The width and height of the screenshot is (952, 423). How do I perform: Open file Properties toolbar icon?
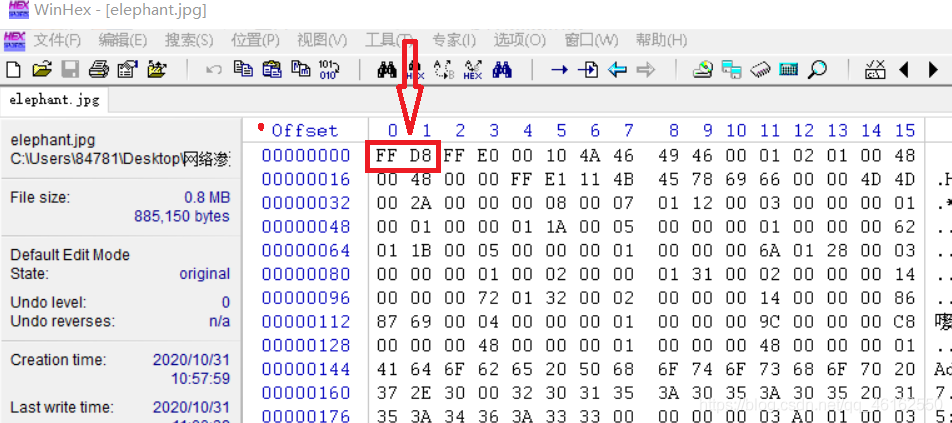coord(128,69)
